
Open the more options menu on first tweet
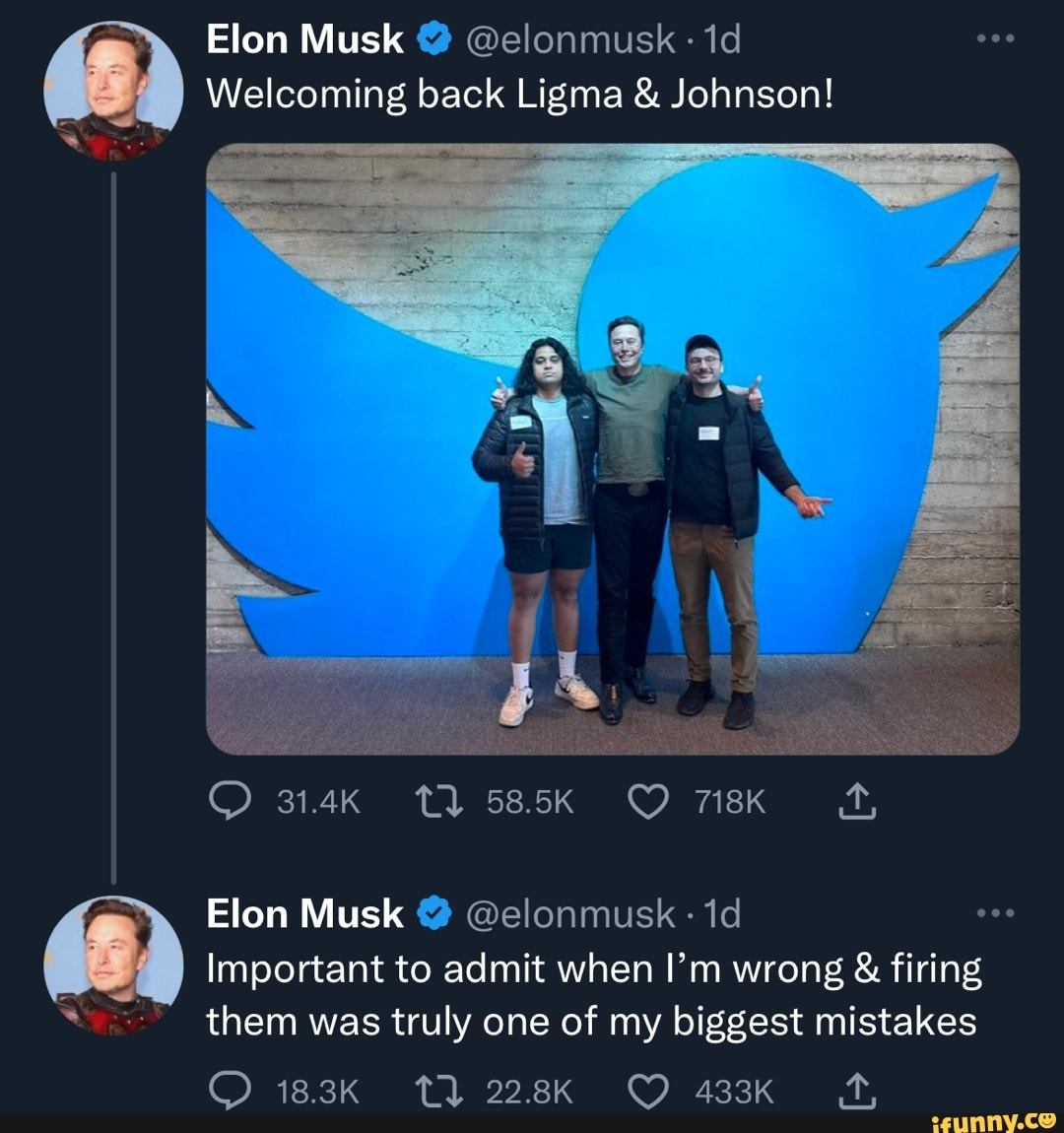coord(995,37)
